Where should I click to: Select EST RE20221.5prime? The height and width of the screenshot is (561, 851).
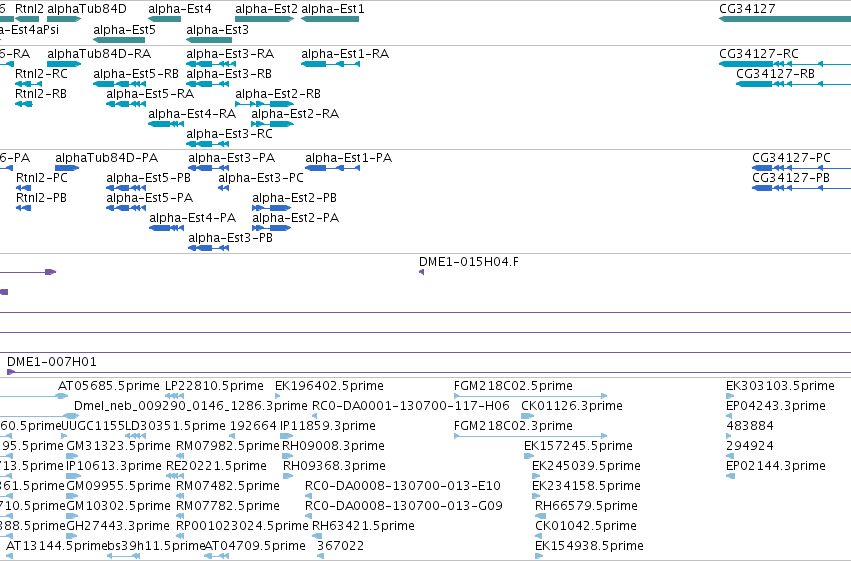pos(217,467)
